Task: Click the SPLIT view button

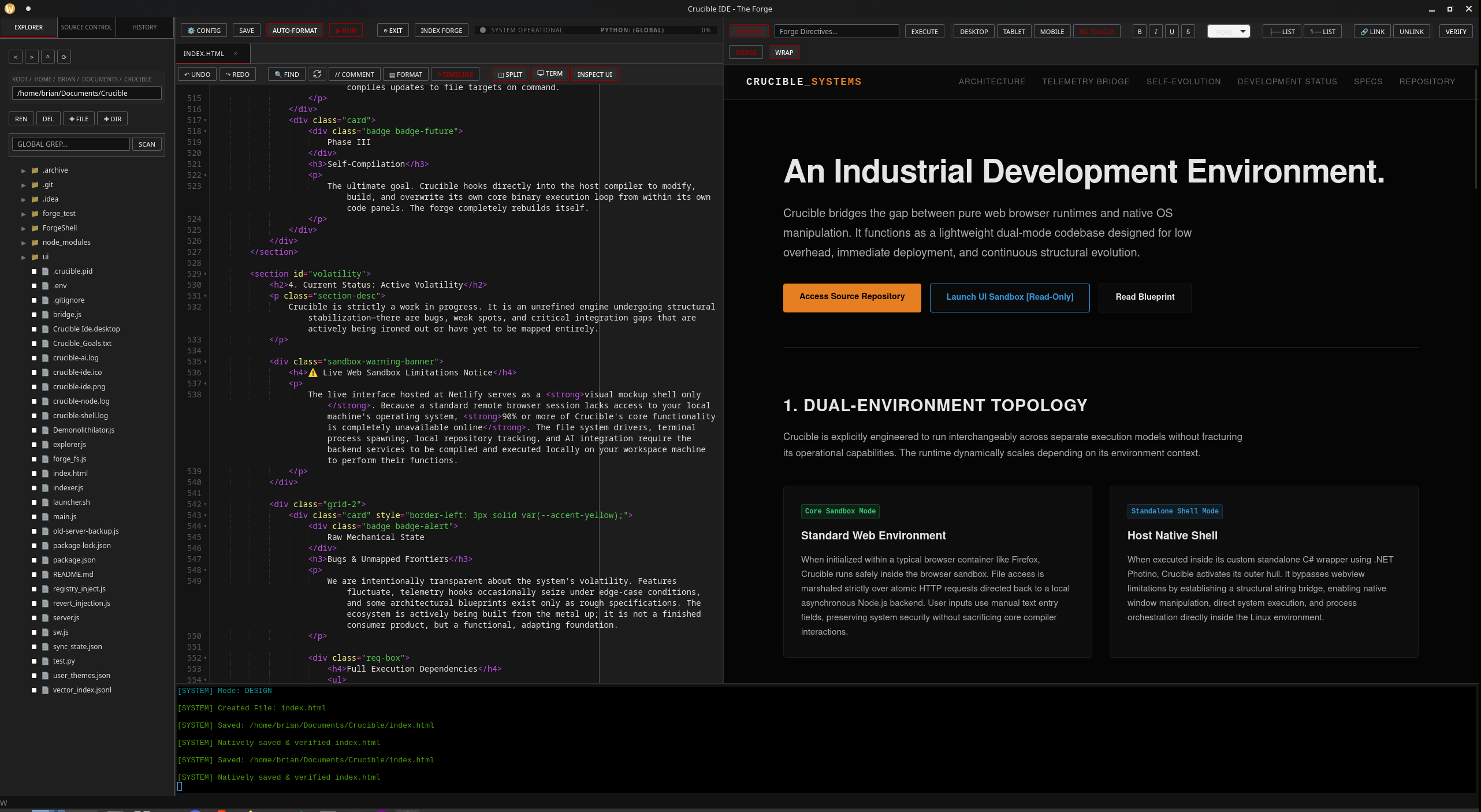Action: point(510,75)
